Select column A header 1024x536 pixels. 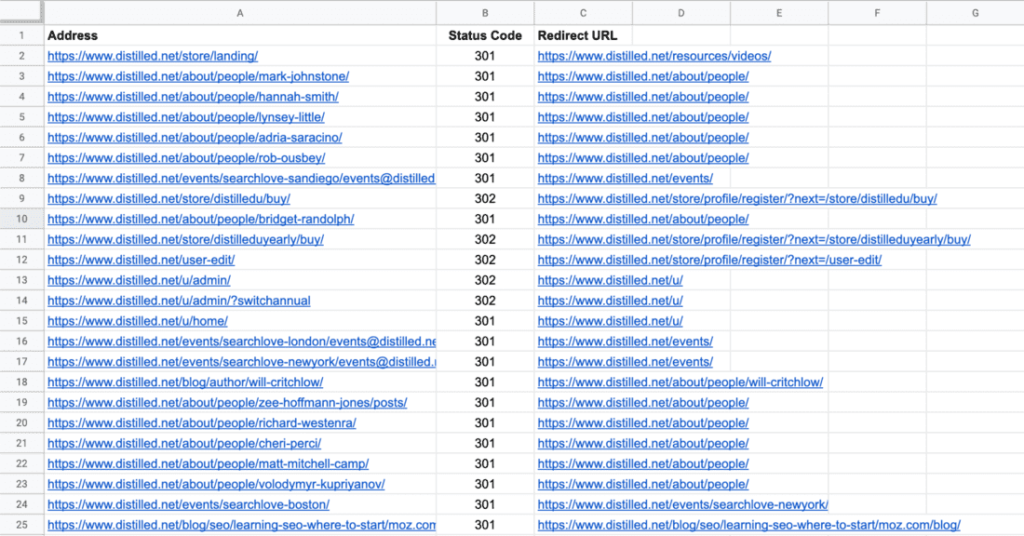(x=240, y=12)
